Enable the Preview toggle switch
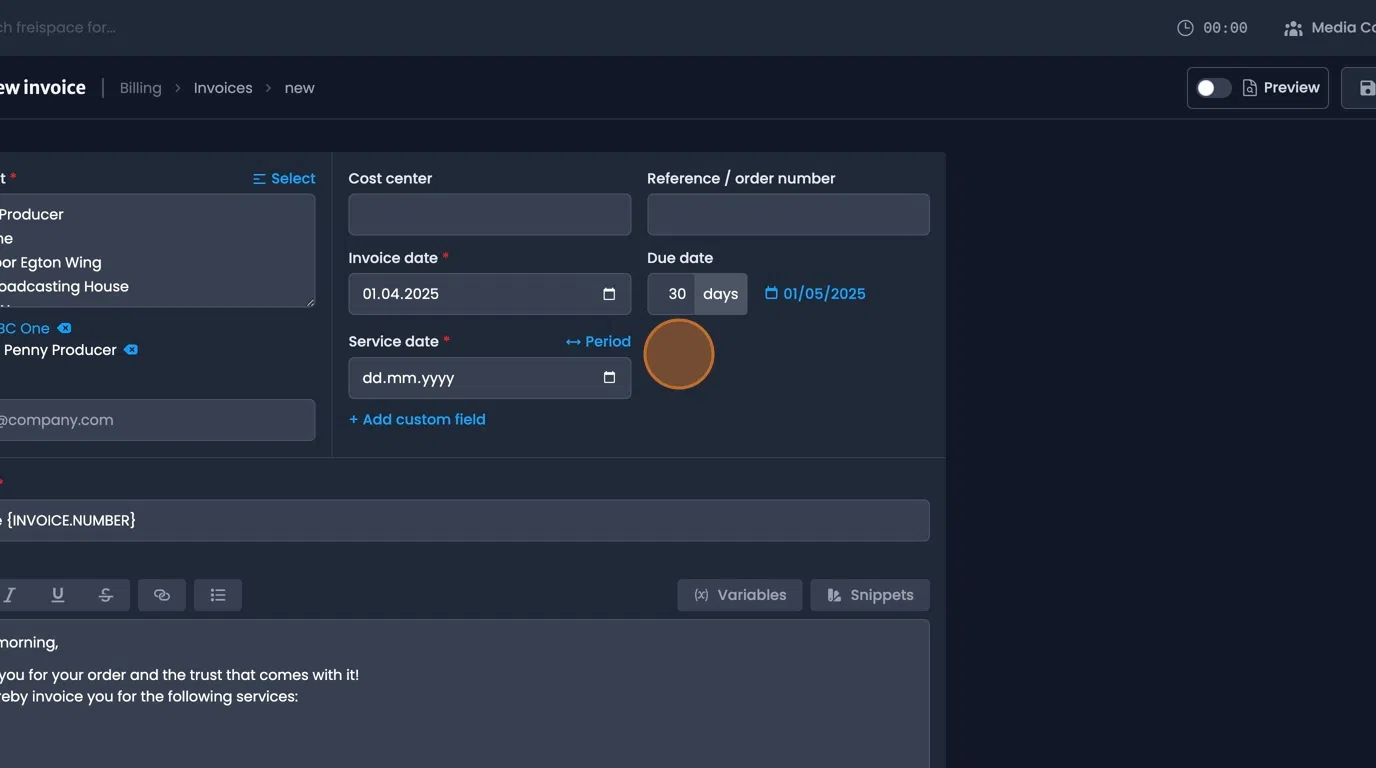This screenshot has height=768, width=1376. 1213,87
